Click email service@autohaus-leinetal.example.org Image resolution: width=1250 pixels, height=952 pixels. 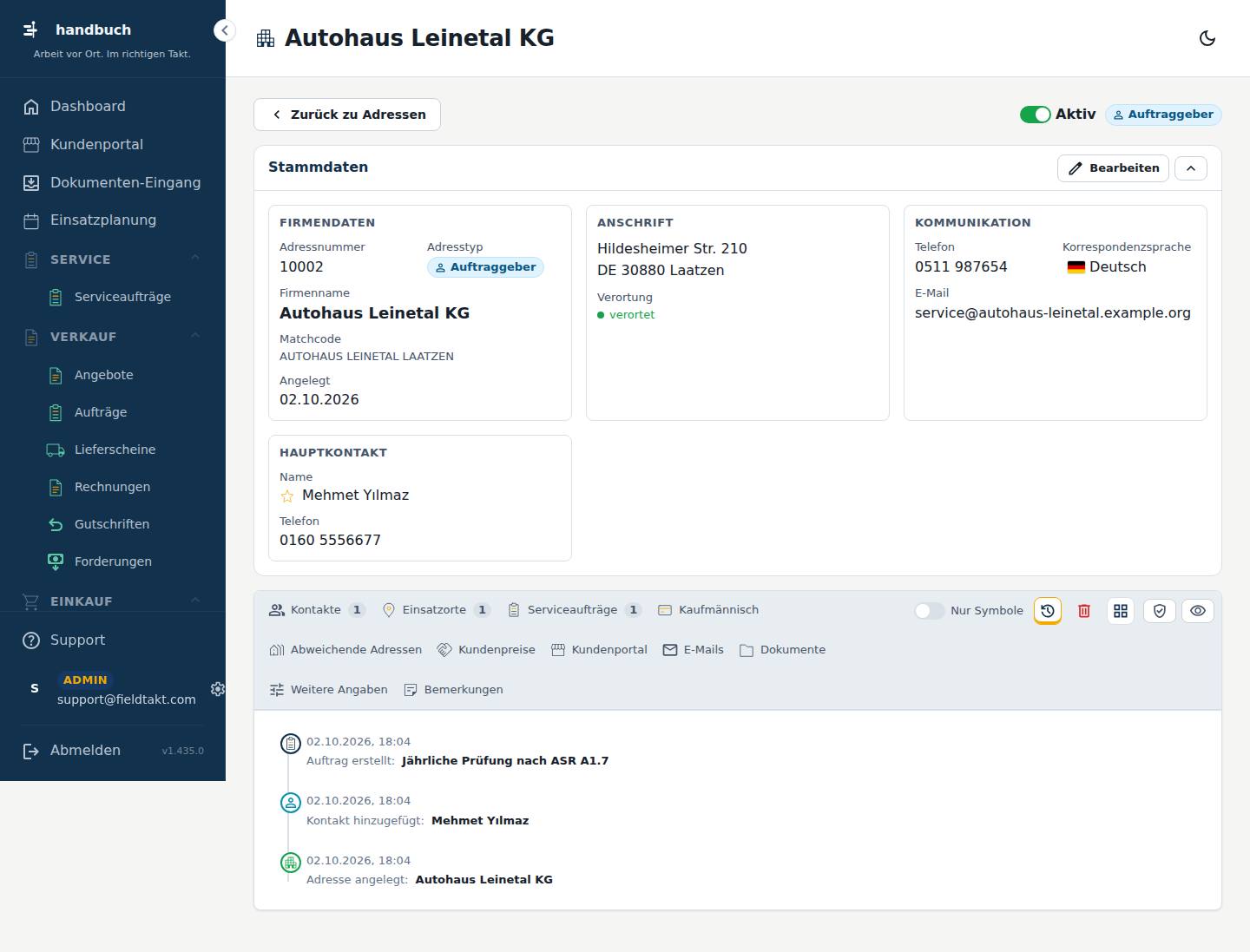[x=1053, y=313]
